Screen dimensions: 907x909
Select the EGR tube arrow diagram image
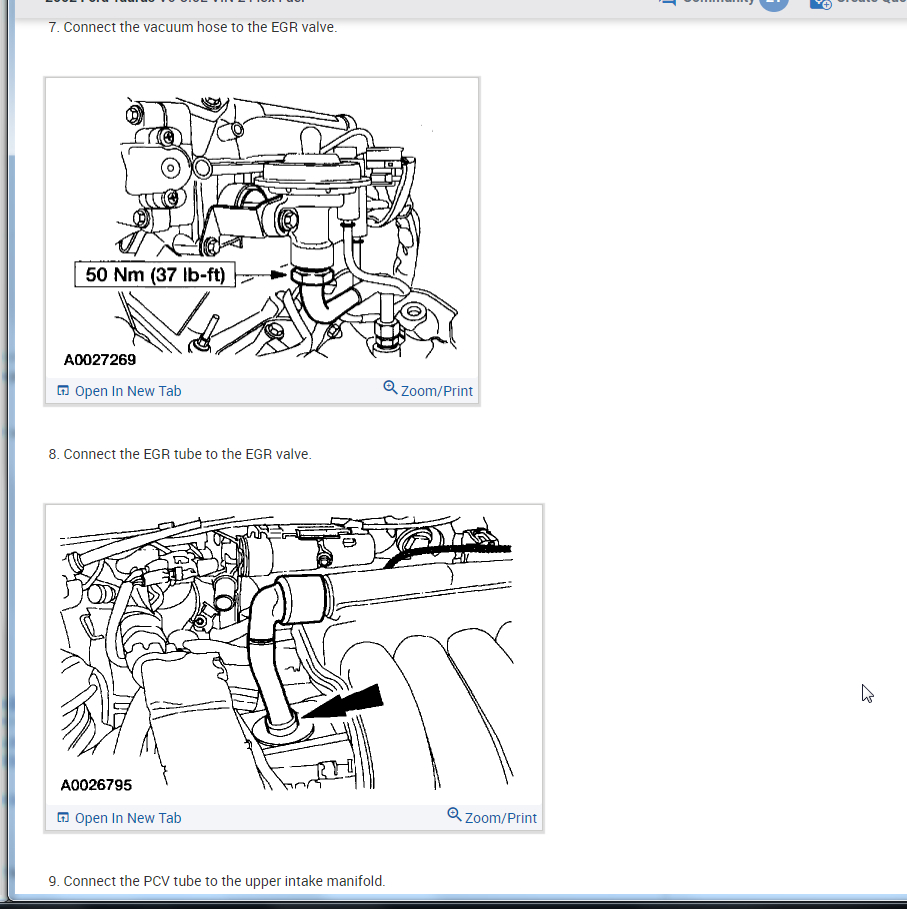(294, 655)
